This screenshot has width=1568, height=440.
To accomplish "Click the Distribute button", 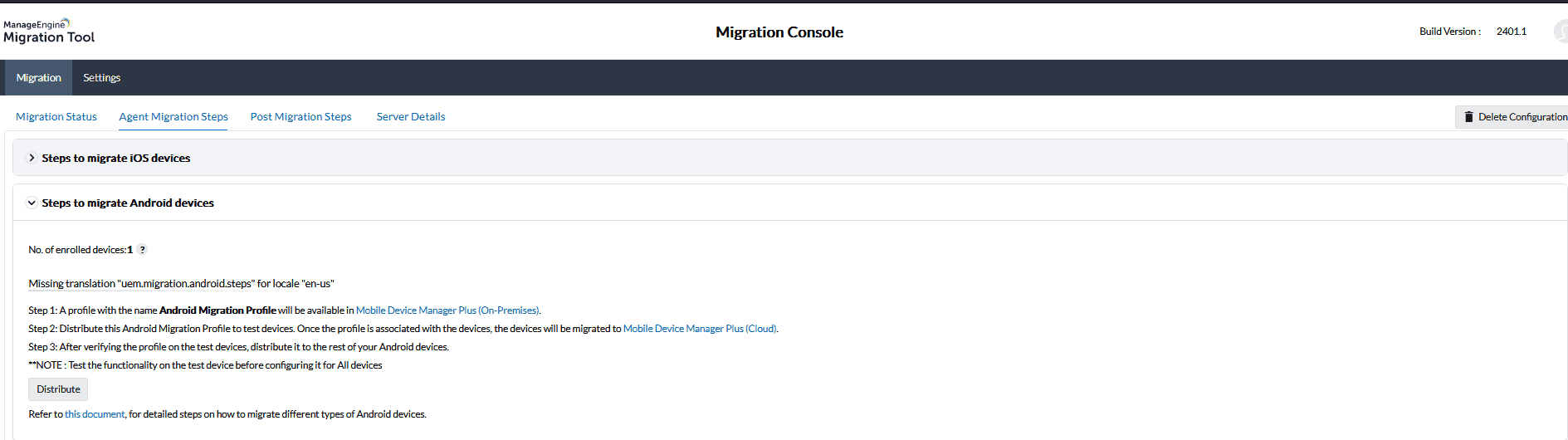I will click(58, 389).
